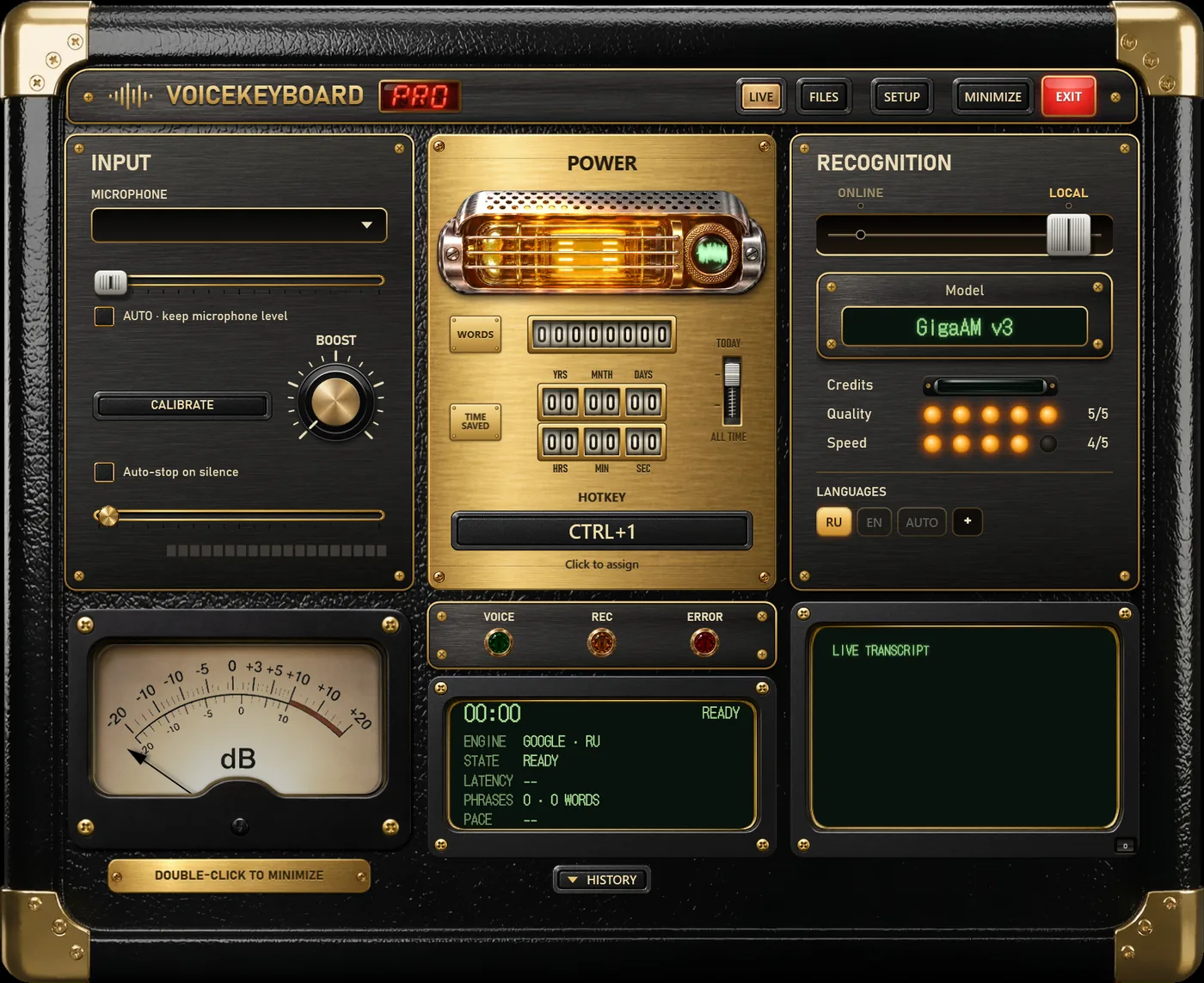This screenshot has height=983, width=1204.
Task: Select the EN language button
Action: [874, 522]
